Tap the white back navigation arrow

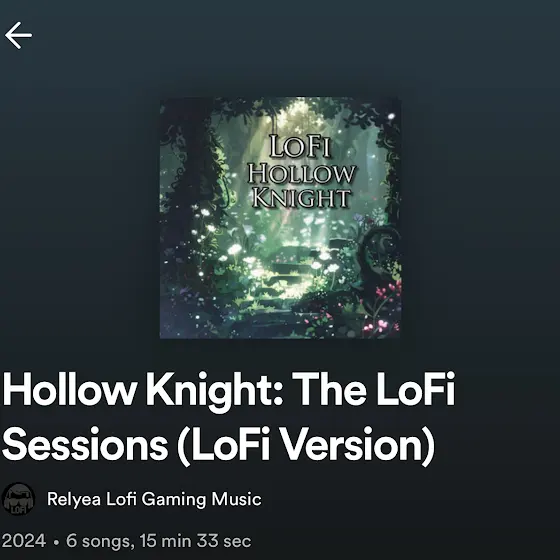18,35
